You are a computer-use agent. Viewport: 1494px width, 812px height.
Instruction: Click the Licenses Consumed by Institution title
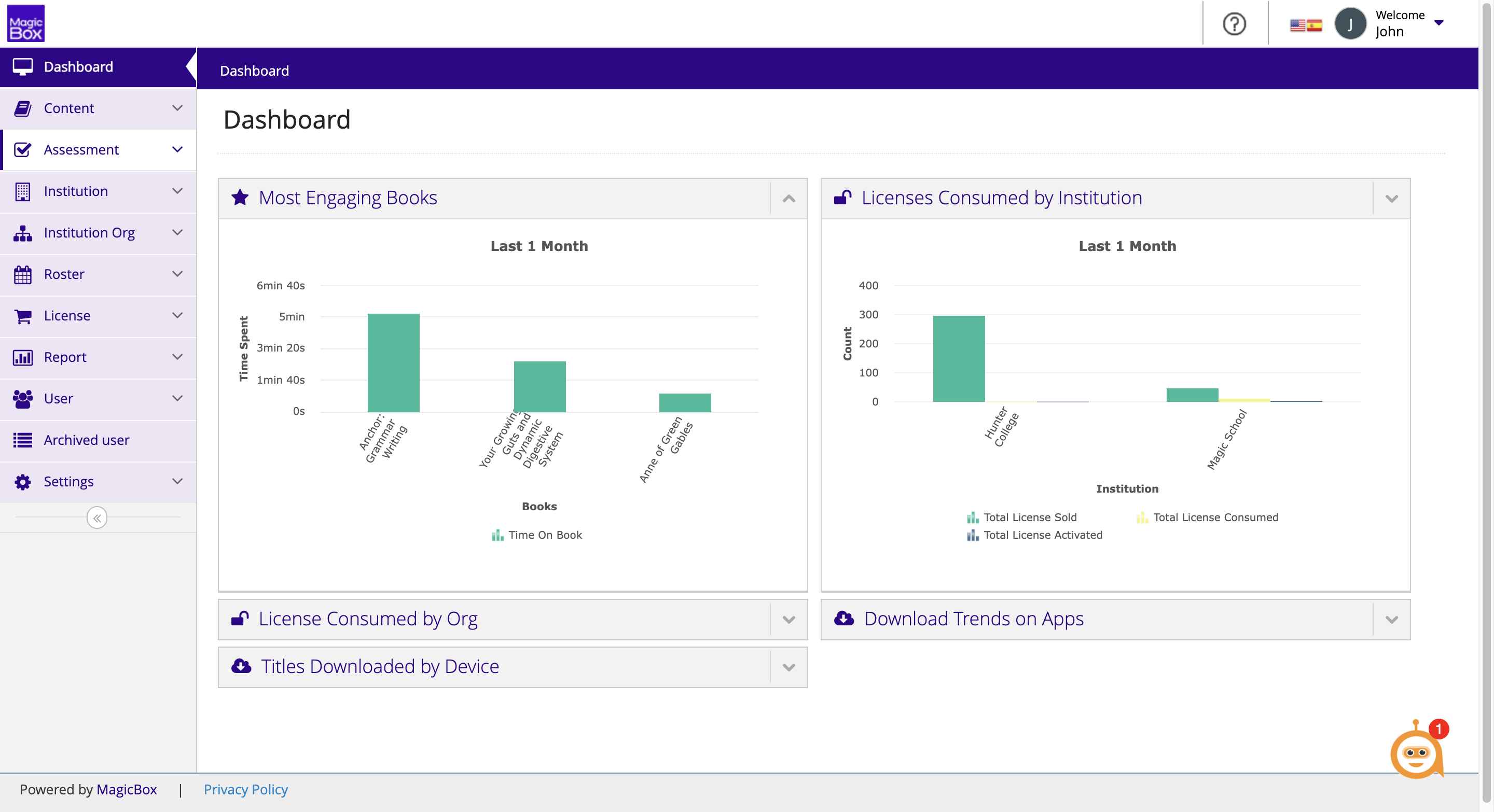click(x=1002, y=198)
